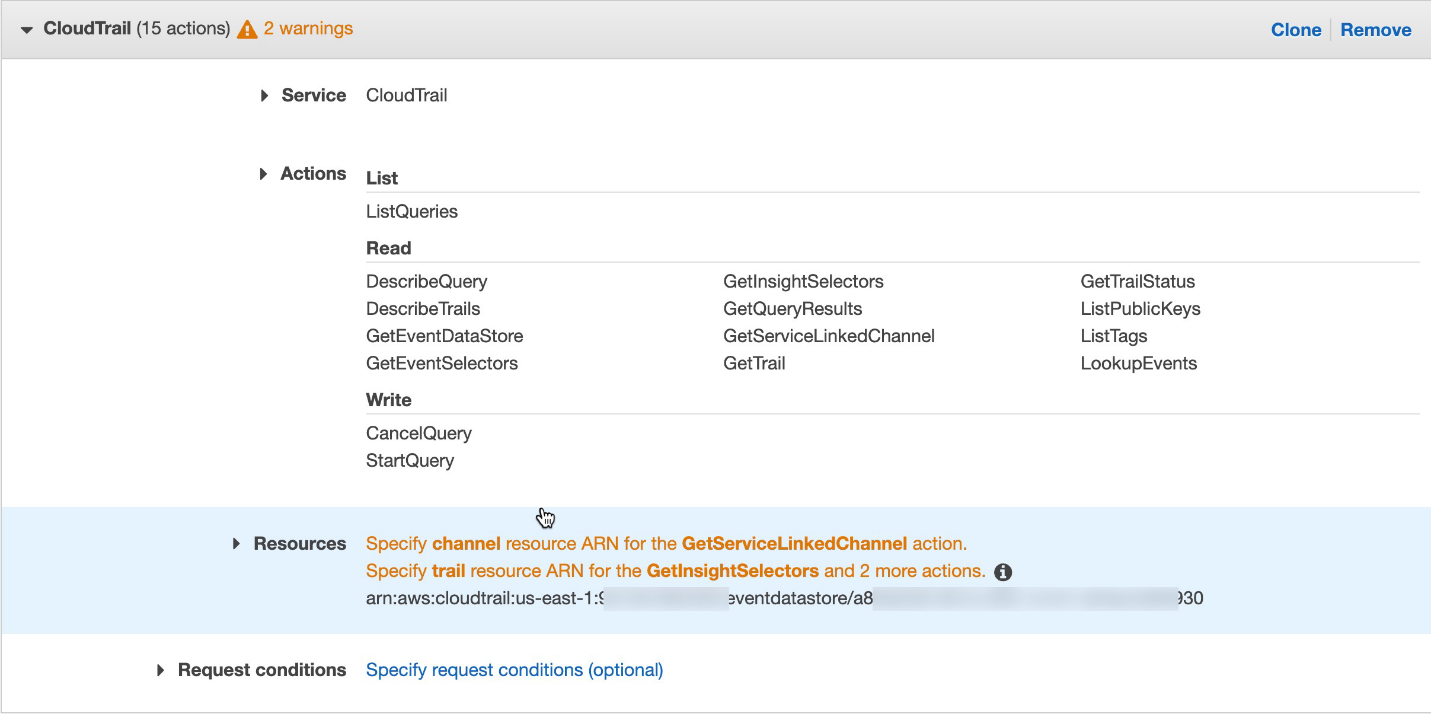Click the CloudTrail event data store ARN

(784, 598)
